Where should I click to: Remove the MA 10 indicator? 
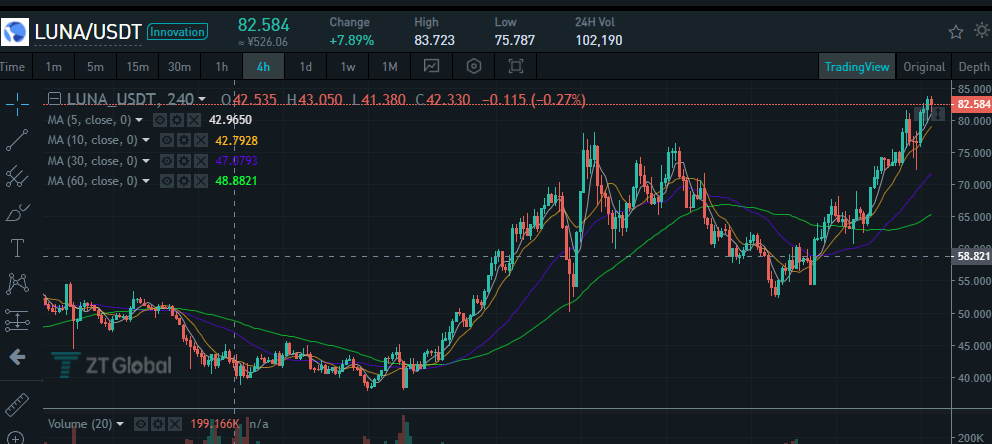click(x=200, y=140)
